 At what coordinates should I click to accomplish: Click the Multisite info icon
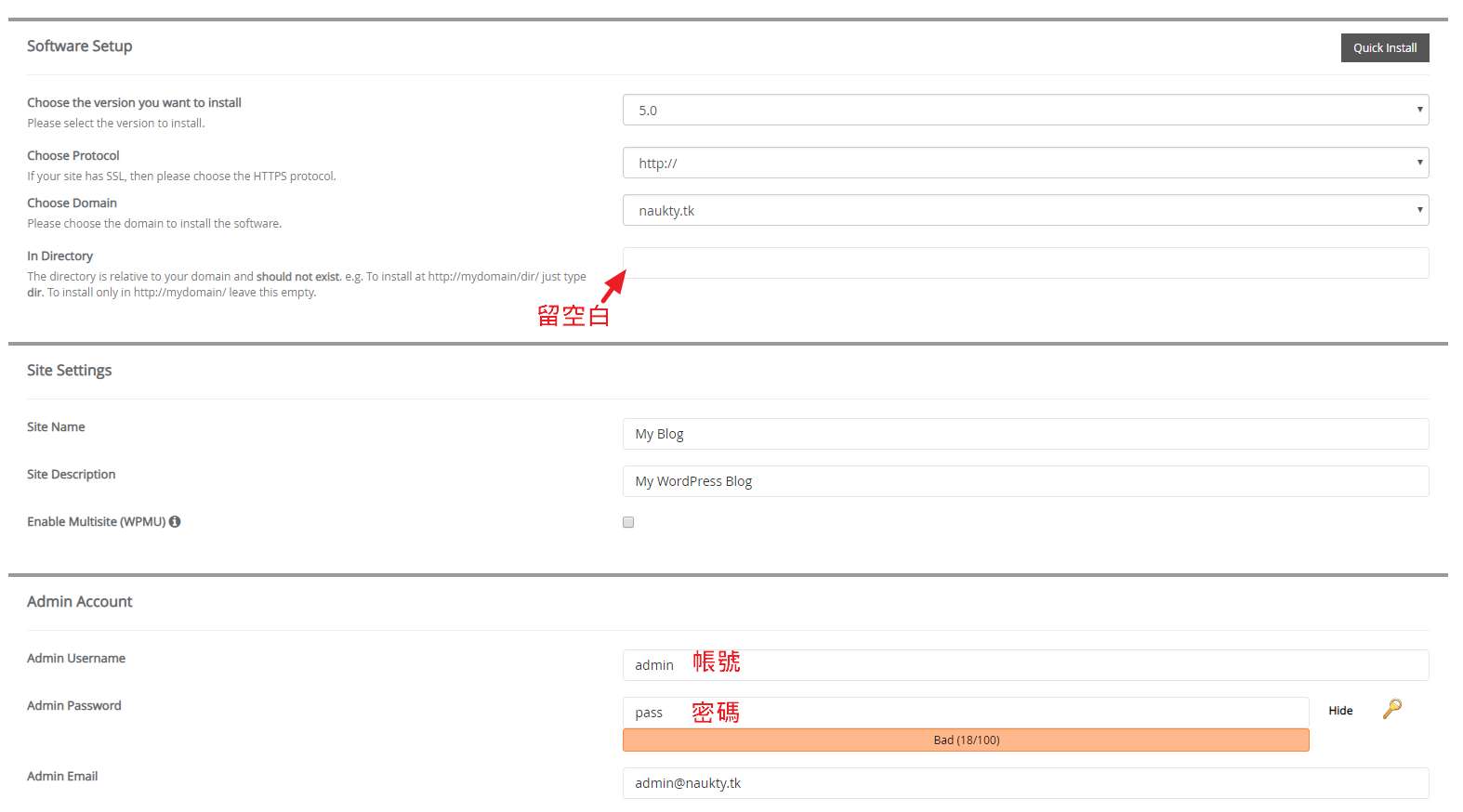(175, 522)
